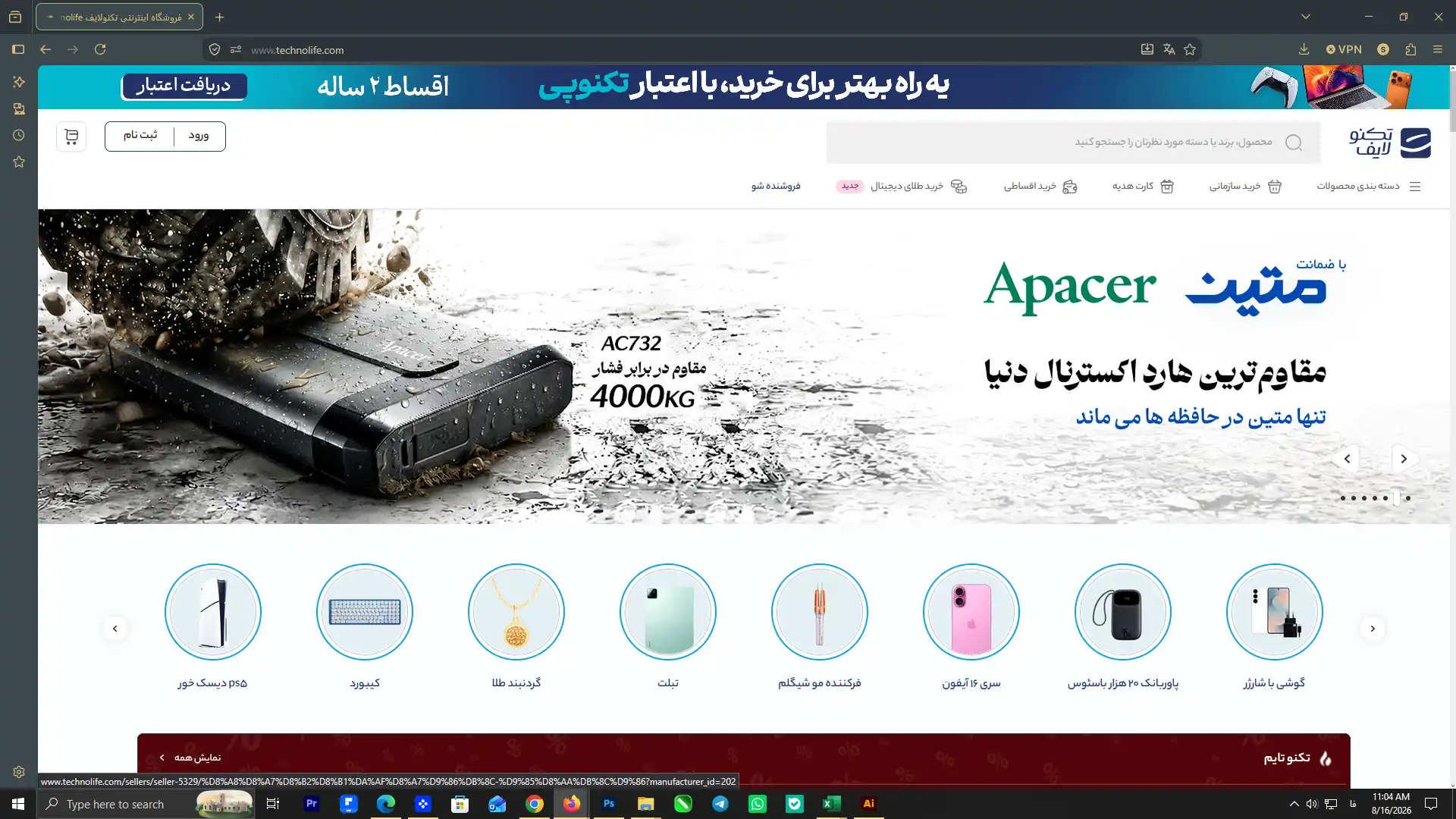Screen dimensions: 1456x819
Task: Open فروشنده شو menu item
Action: click(776, 186)
